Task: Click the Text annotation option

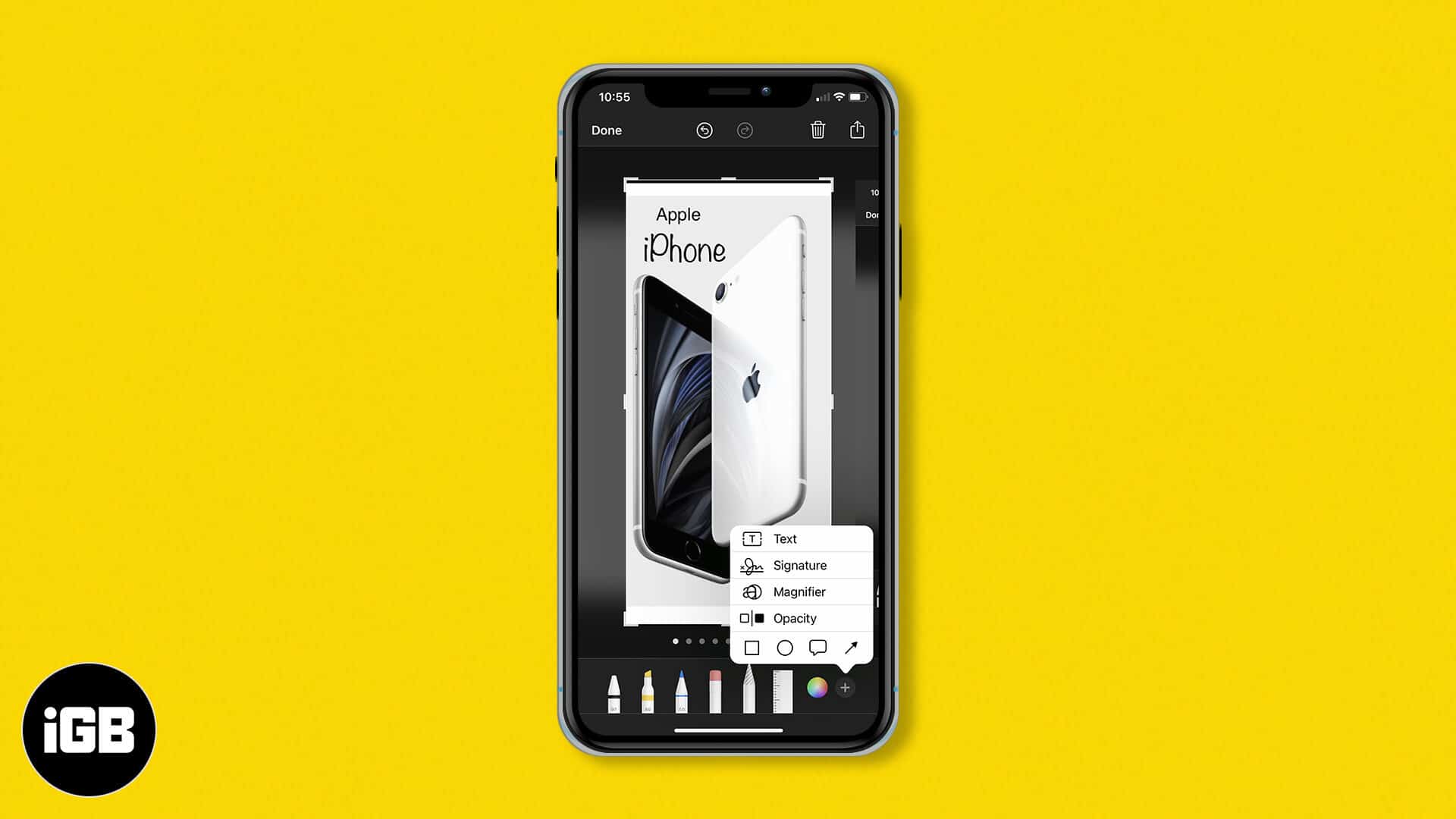Action: pos(799,538)
